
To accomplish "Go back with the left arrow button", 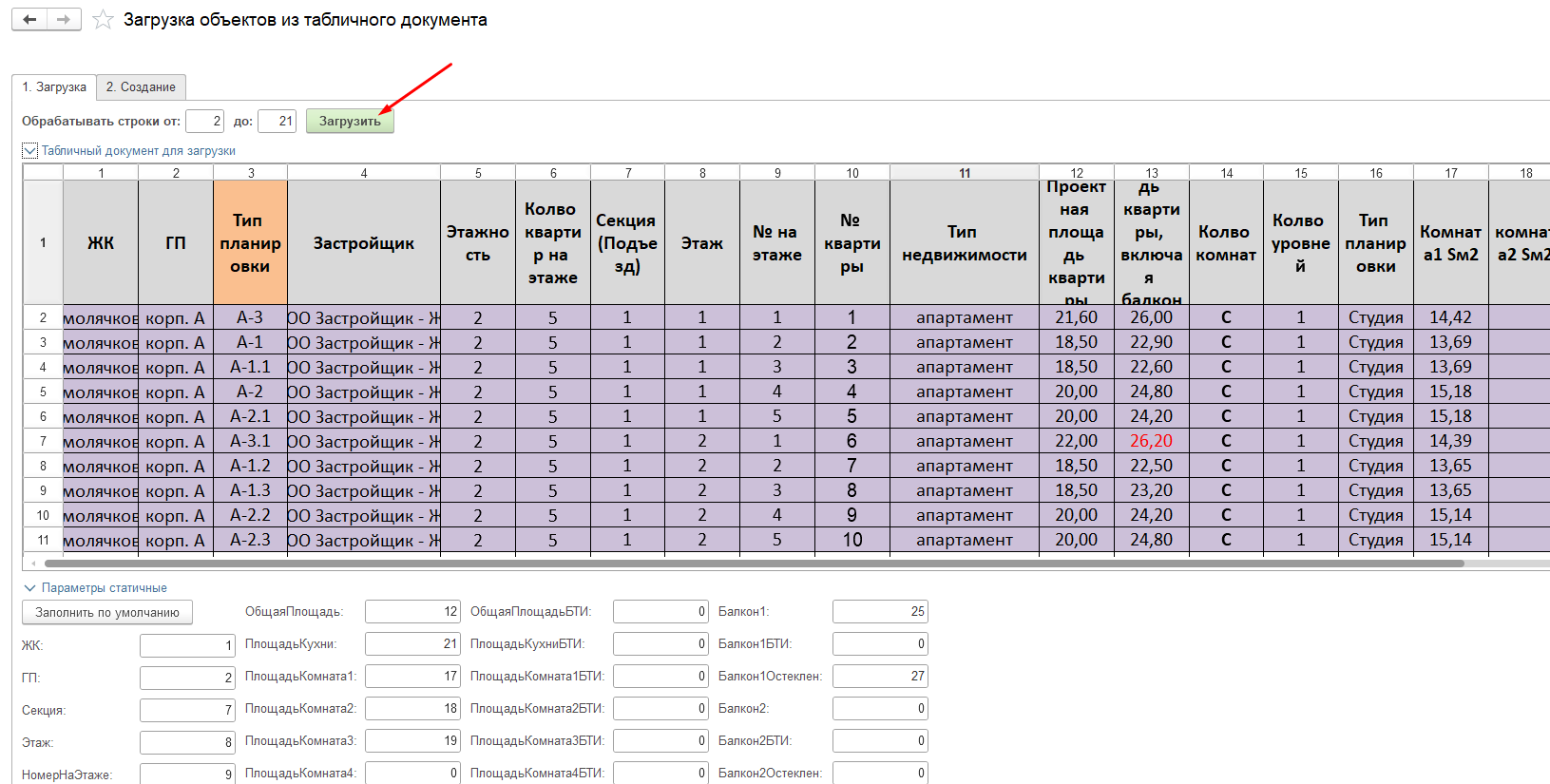I will pyautogui.click(x=29, y=19).
